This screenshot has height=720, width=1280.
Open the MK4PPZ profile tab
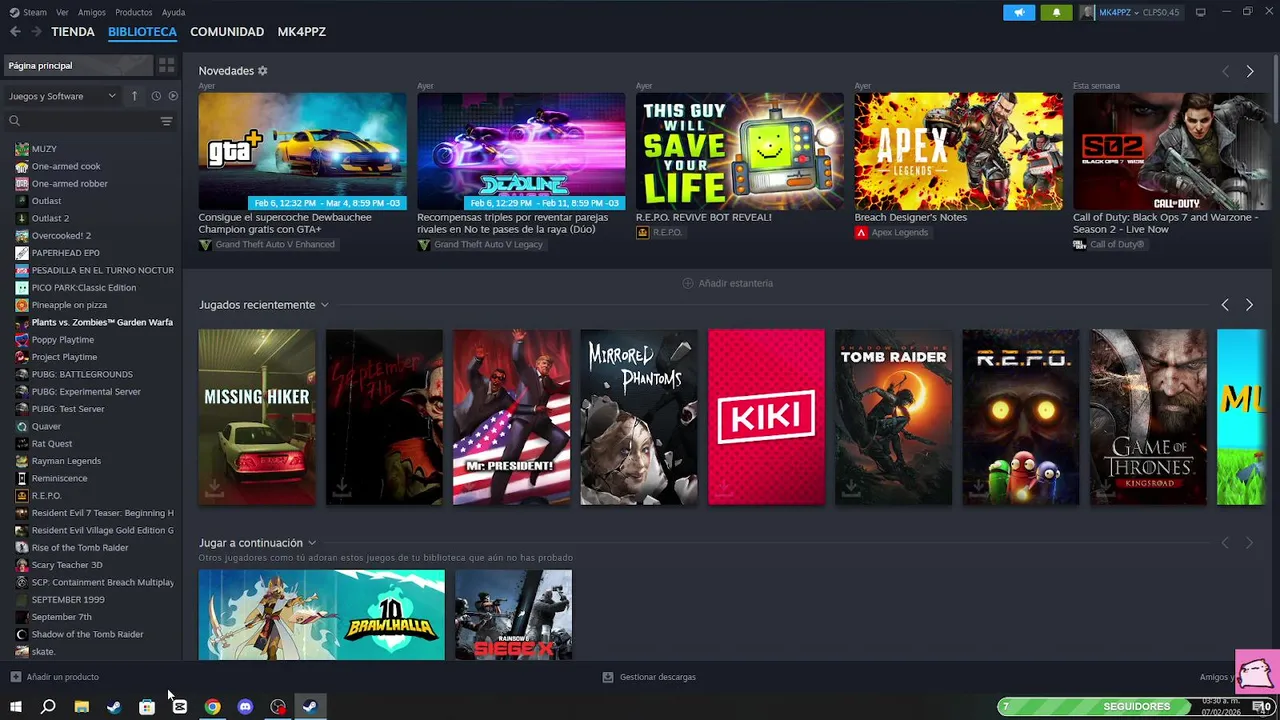(x=302, y=32)
